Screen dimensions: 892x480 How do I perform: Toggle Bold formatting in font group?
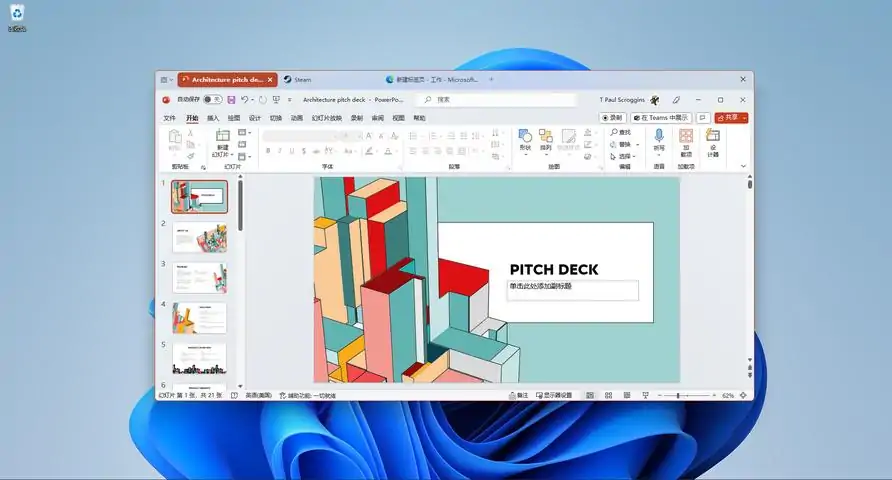267,151
